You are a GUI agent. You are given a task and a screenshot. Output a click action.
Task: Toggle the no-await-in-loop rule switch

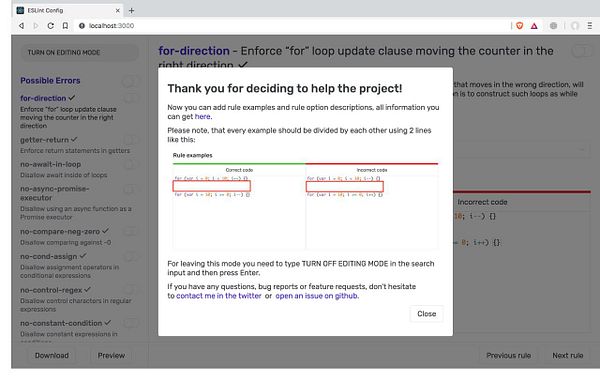tap(130, 164)
